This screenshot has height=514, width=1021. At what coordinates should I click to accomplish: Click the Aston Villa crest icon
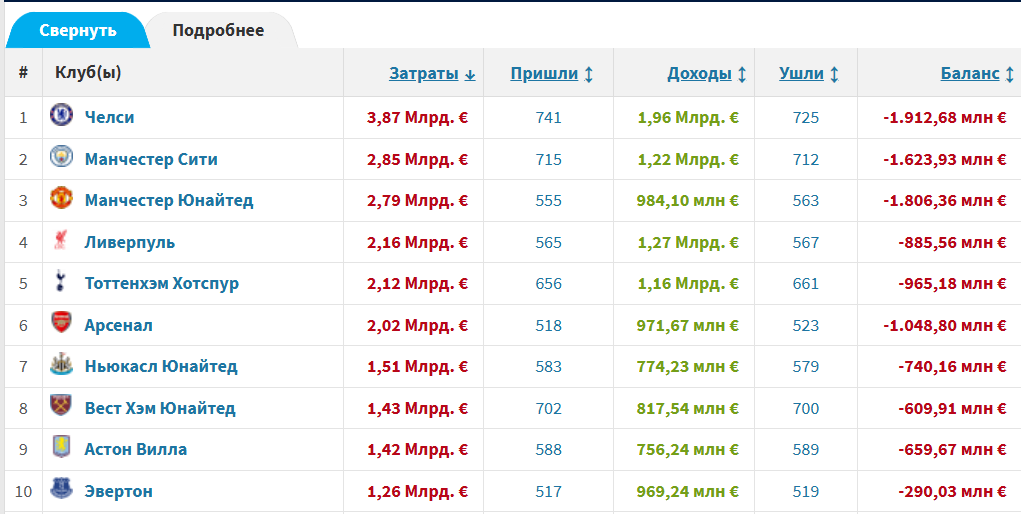[61, 449]
